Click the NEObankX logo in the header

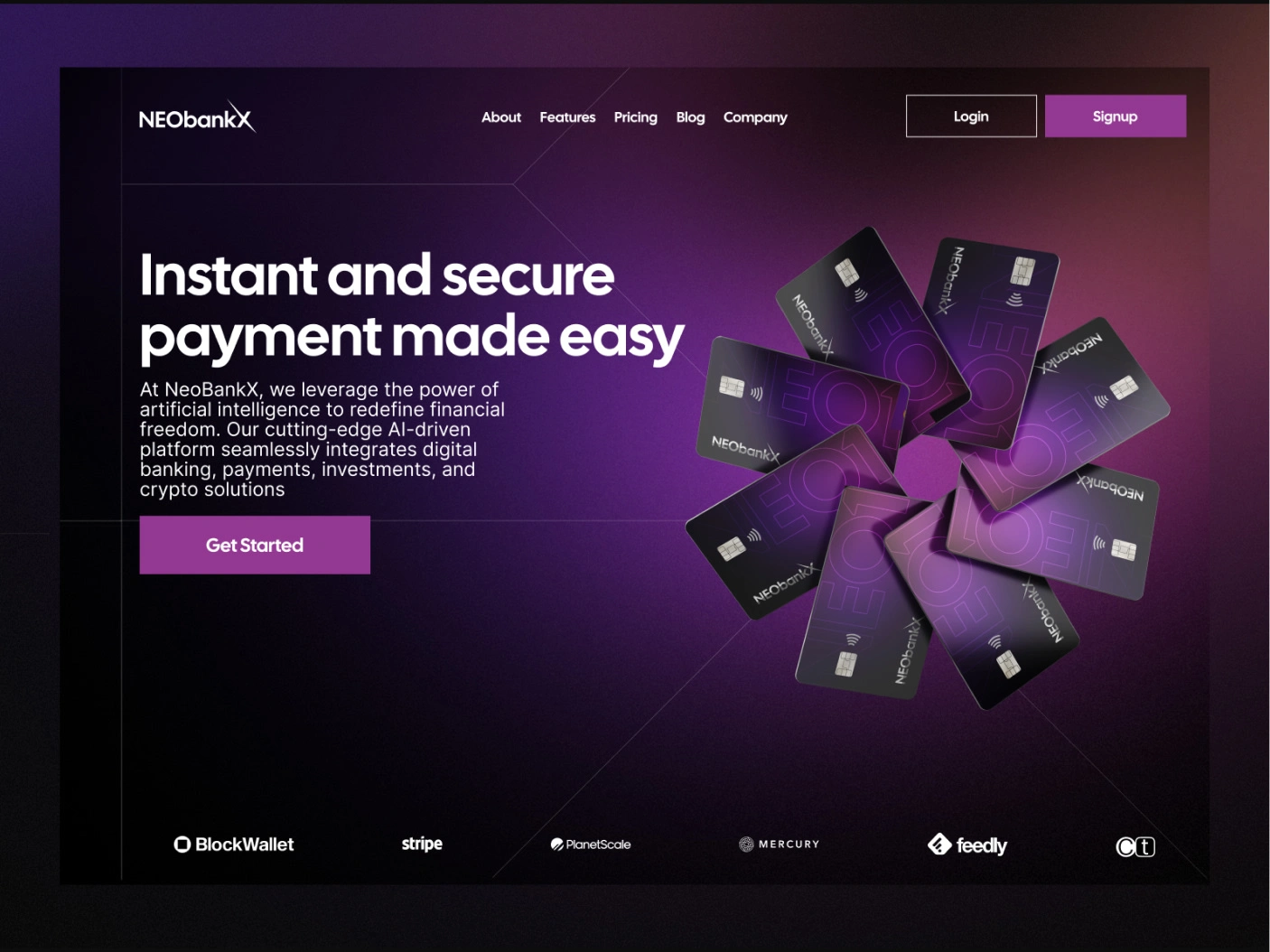coord(197,117)
